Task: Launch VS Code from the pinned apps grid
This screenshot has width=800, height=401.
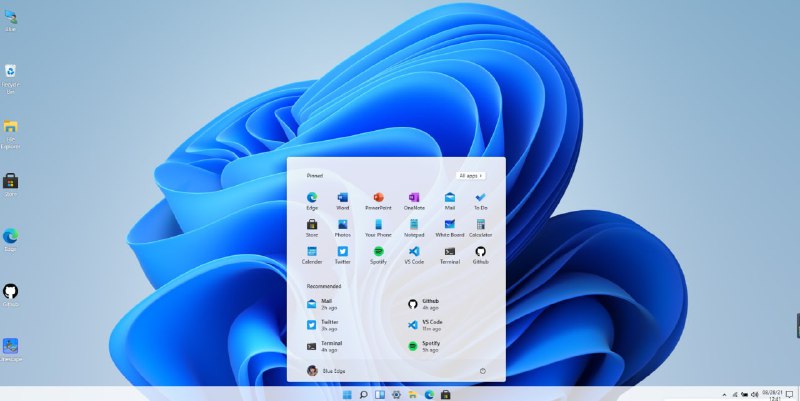Action: coord(414,255)
